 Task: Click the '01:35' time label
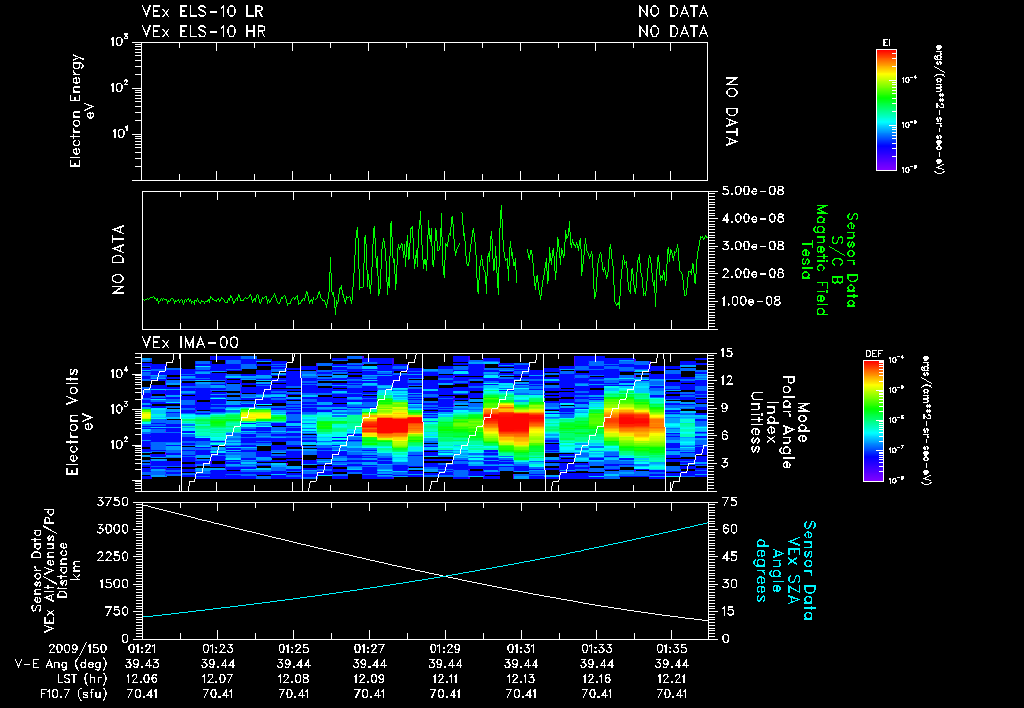click(x=672, y=649)
